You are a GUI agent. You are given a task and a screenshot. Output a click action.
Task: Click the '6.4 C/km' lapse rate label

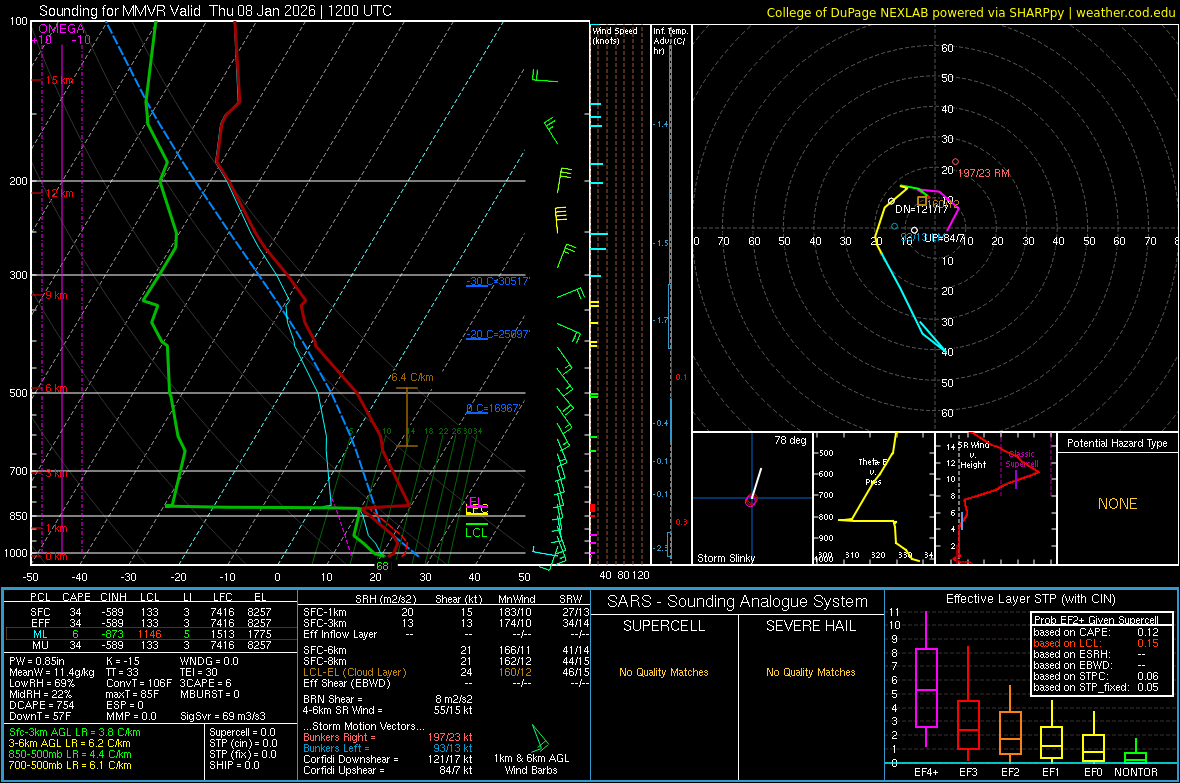412,377
